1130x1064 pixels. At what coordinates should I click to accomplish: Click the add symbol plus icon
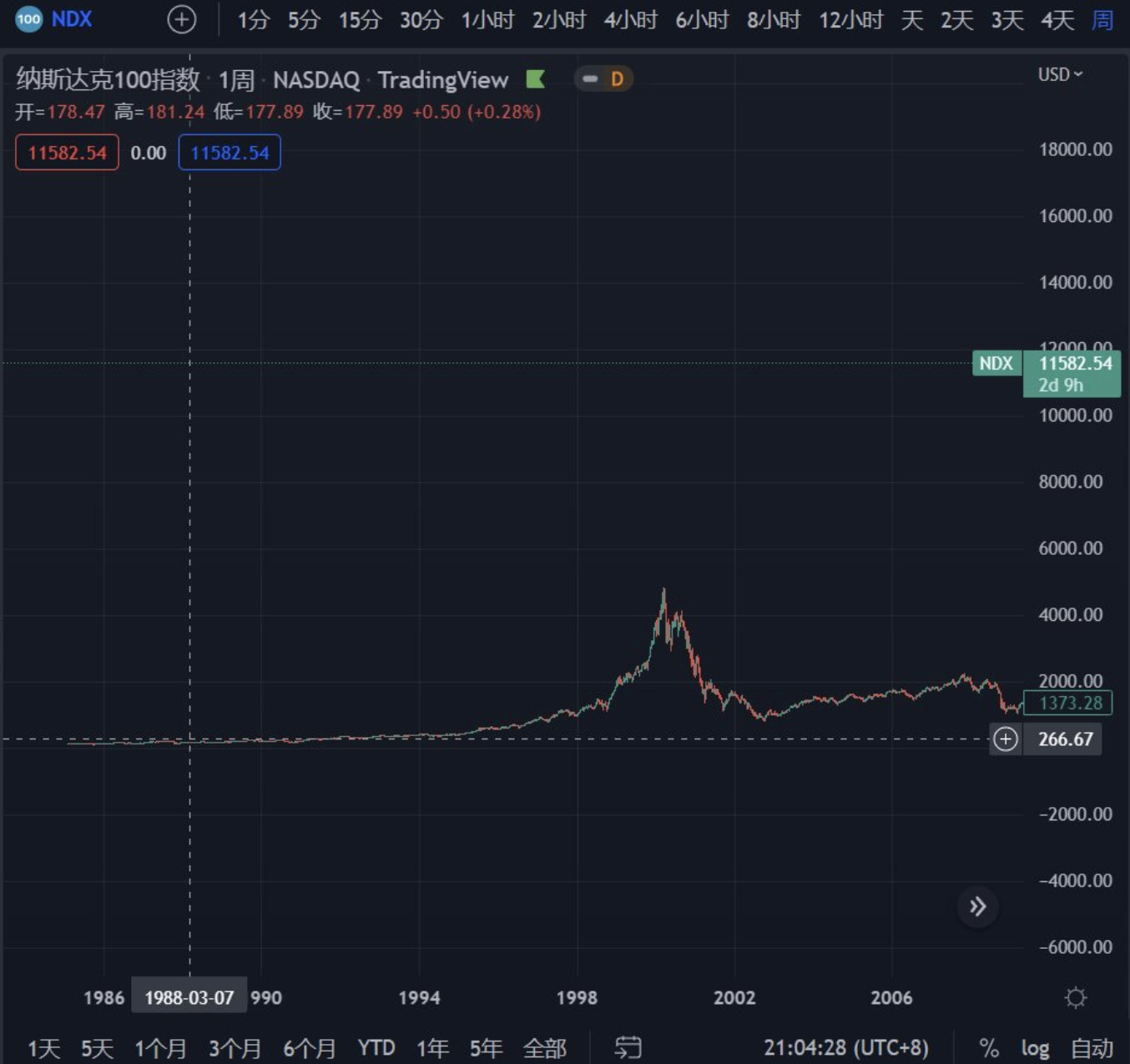click(181, 19)
